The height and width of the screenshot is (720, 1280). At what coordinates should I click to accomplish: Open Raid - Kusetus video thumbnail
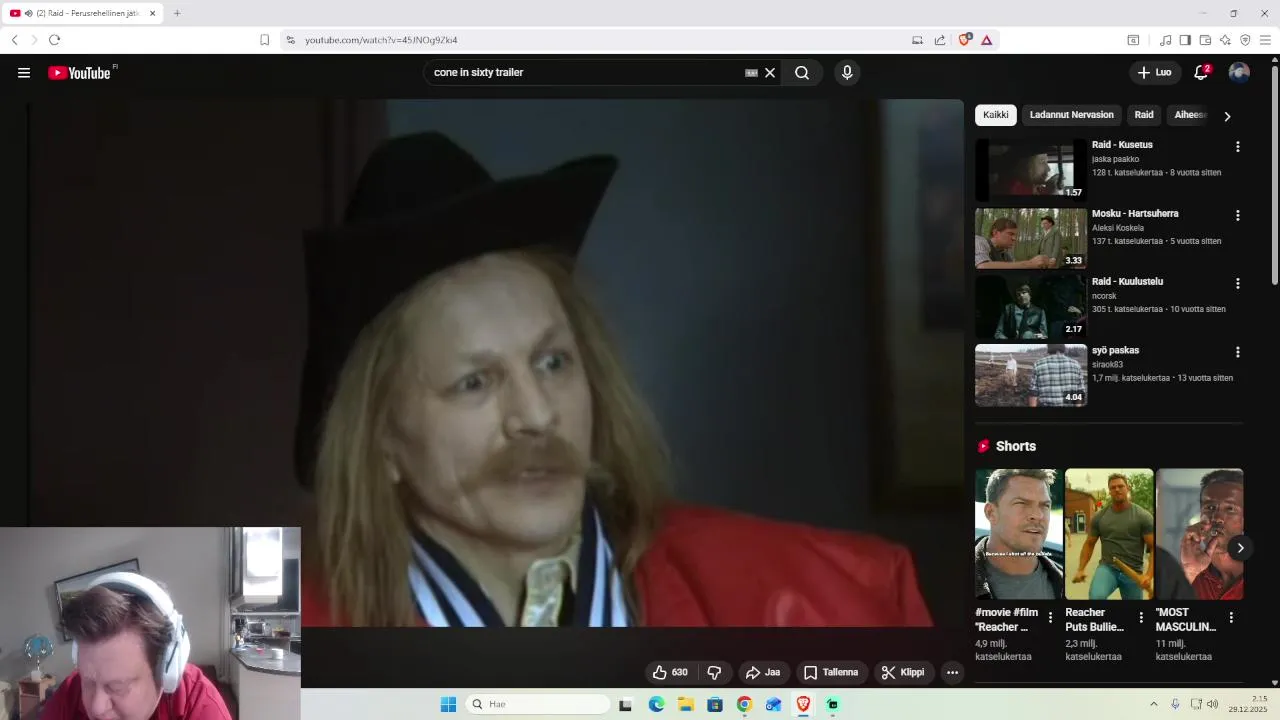(1031, 169)
